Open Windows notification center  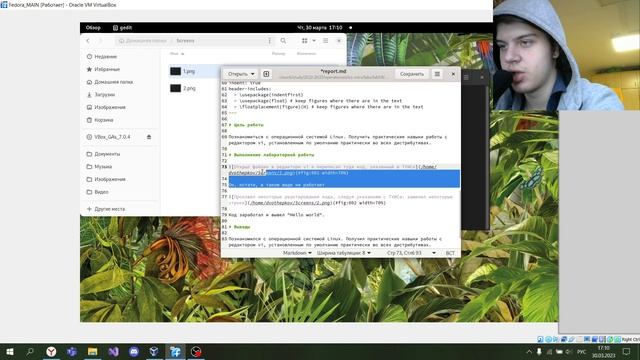click(x=627, y=351)
